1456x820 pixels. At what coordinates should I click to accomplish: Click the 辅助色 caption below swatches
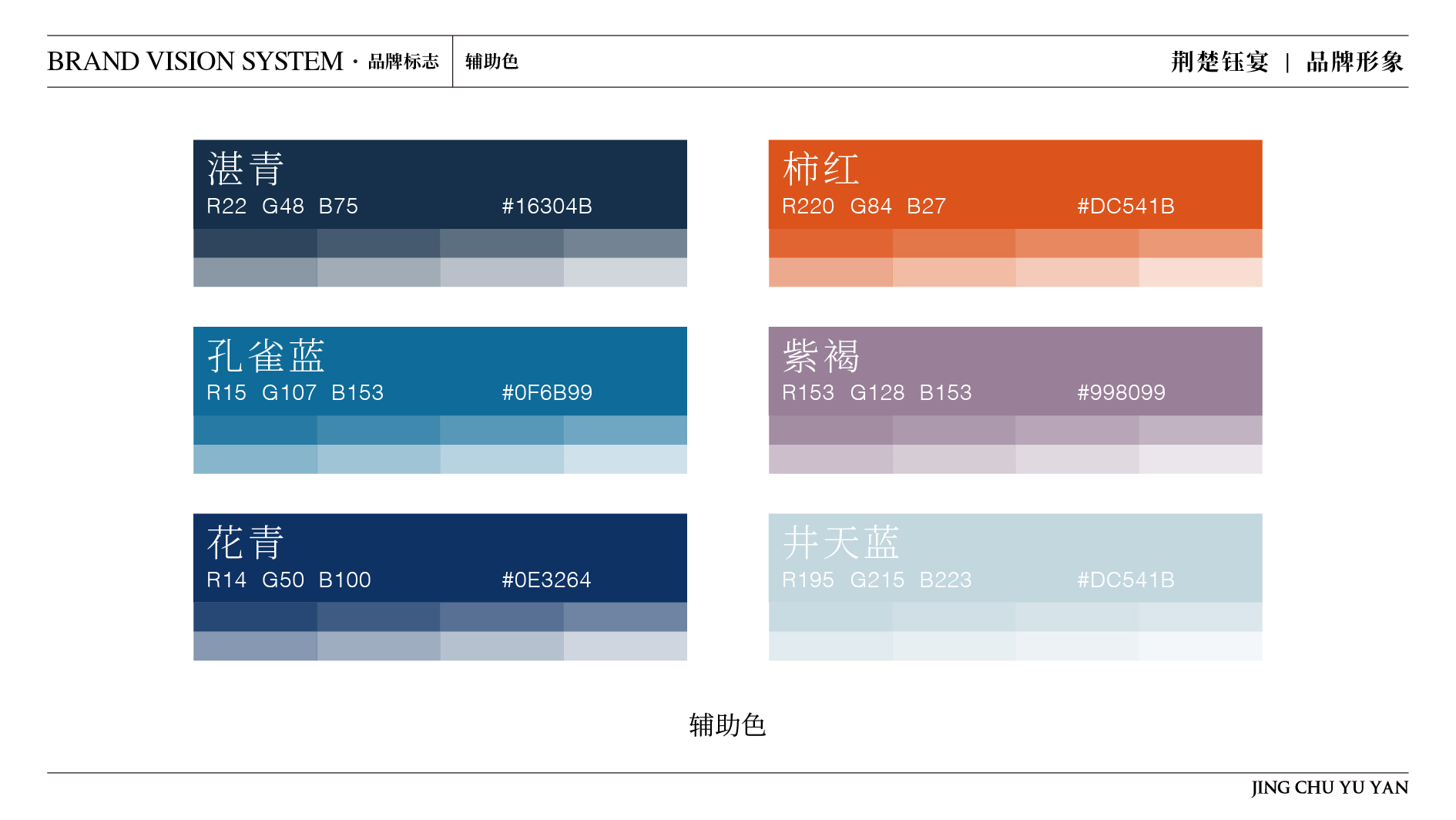(727, 725)
